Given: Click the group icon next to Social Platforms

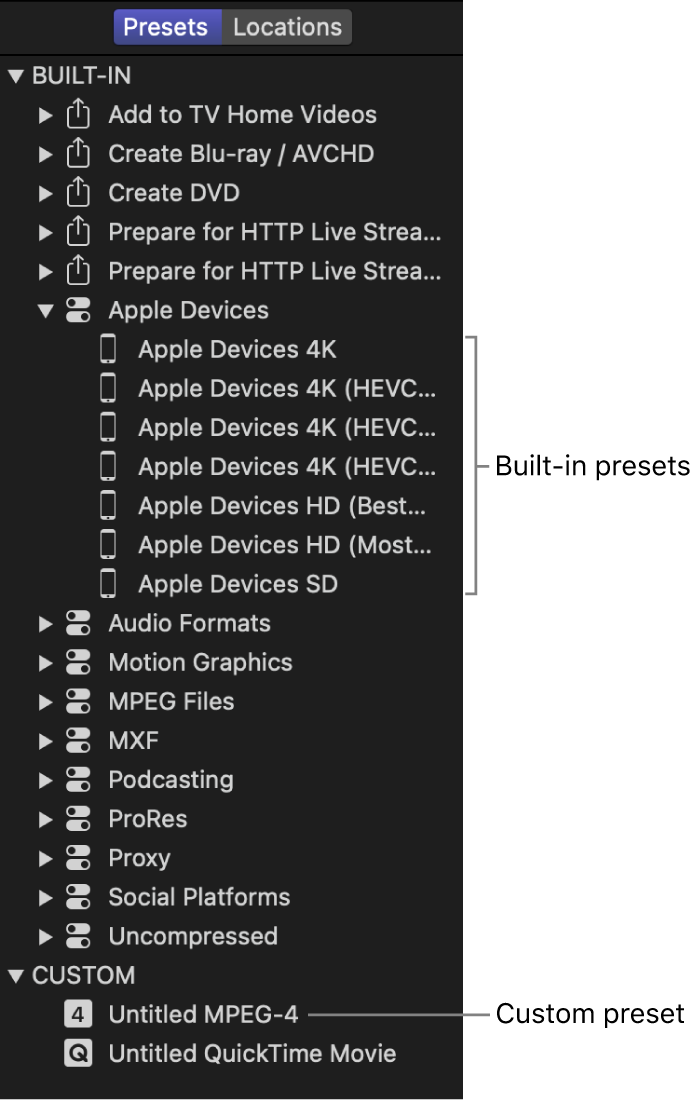Looking at the screenshot, I should pos(79,896).
